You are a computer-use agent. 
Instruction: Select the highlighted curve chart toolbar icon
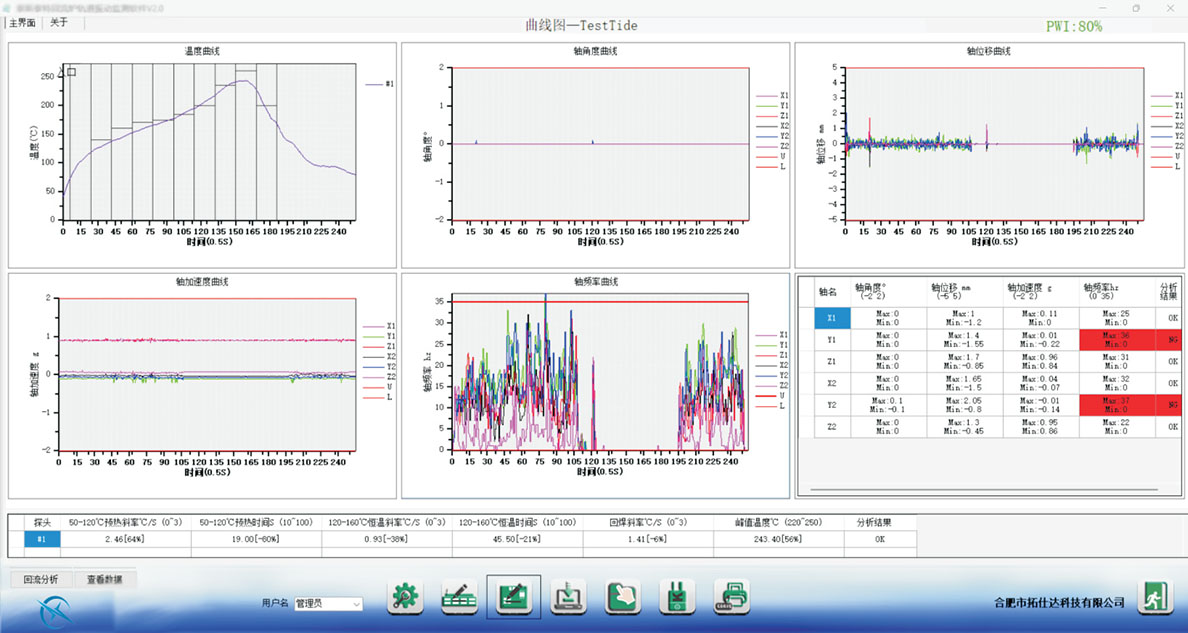tap(513, 598)
